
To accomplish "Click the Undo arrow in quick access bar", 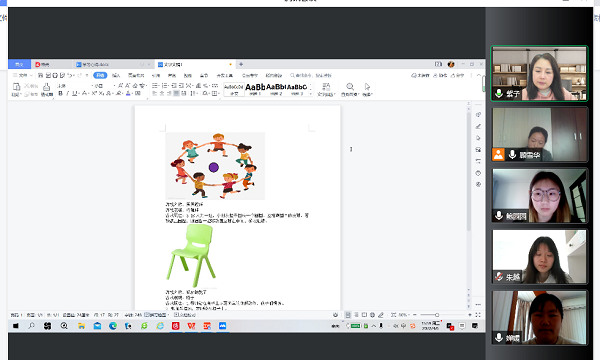I will pyautogui.click(x=70, y=75).
